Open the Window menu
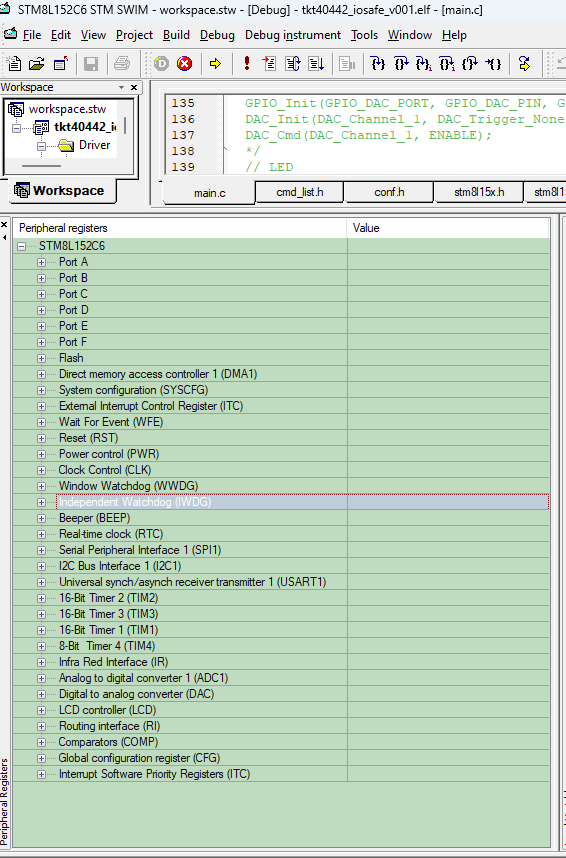The width and height of the screenshot is (566, 858). [410, 35]
